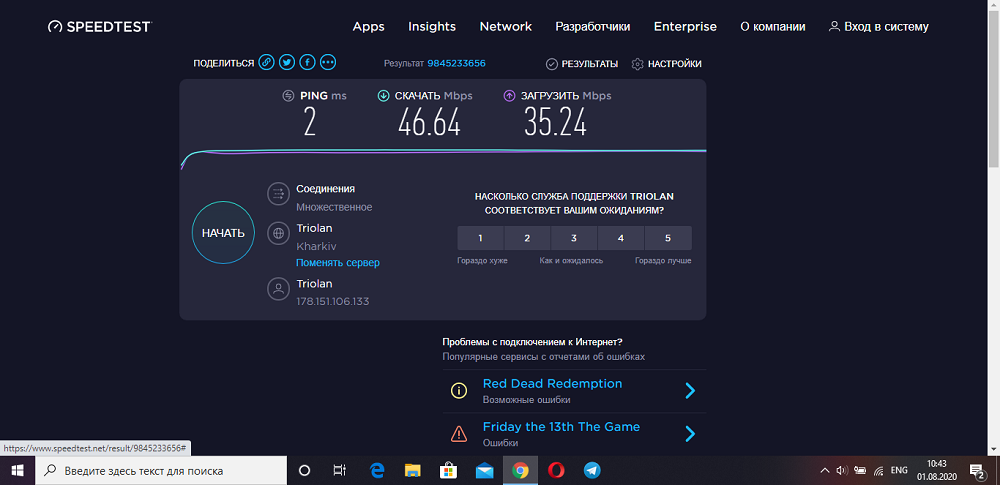The width and height of the screenshot is (1000, 485).
Task: Share result via Facebook icon
Action: [x=307, y=63]
